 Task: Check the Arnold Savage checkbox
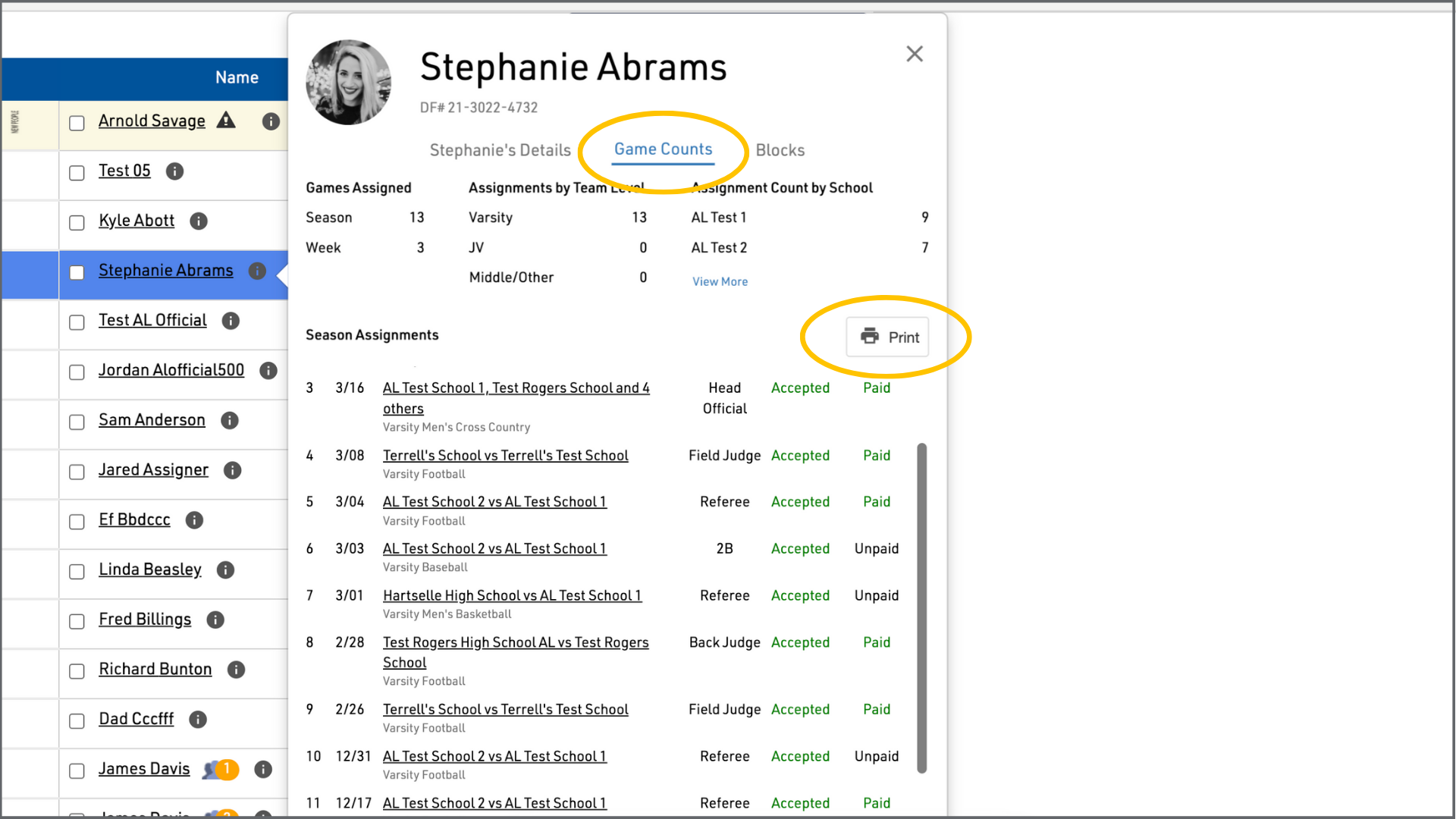click(77, 123)
